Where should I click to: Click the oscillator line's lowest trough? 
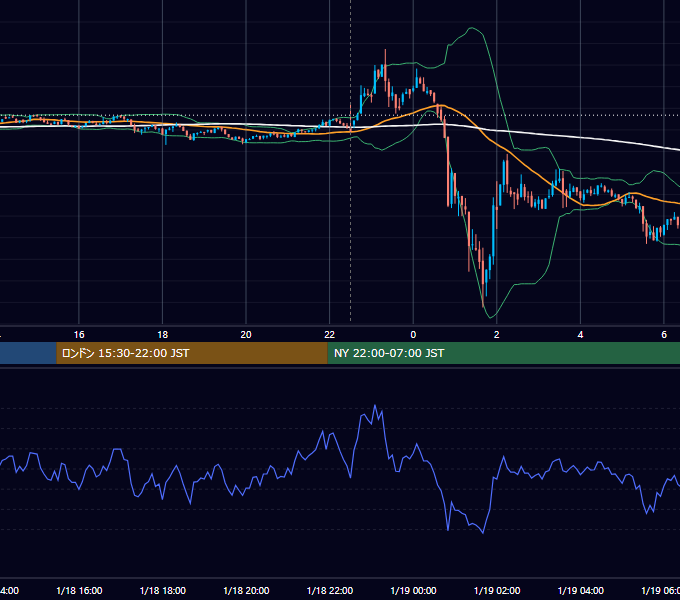483,532
